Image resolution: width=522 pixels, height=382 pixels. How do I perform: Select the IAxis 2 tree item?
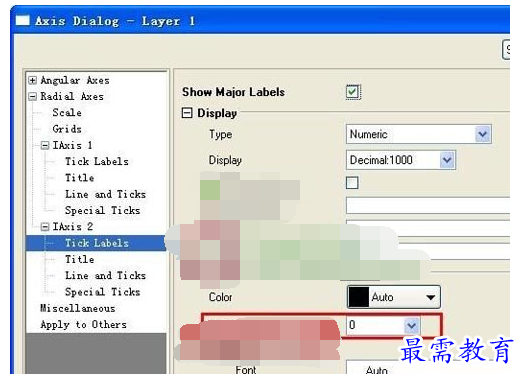coord(72,227)
